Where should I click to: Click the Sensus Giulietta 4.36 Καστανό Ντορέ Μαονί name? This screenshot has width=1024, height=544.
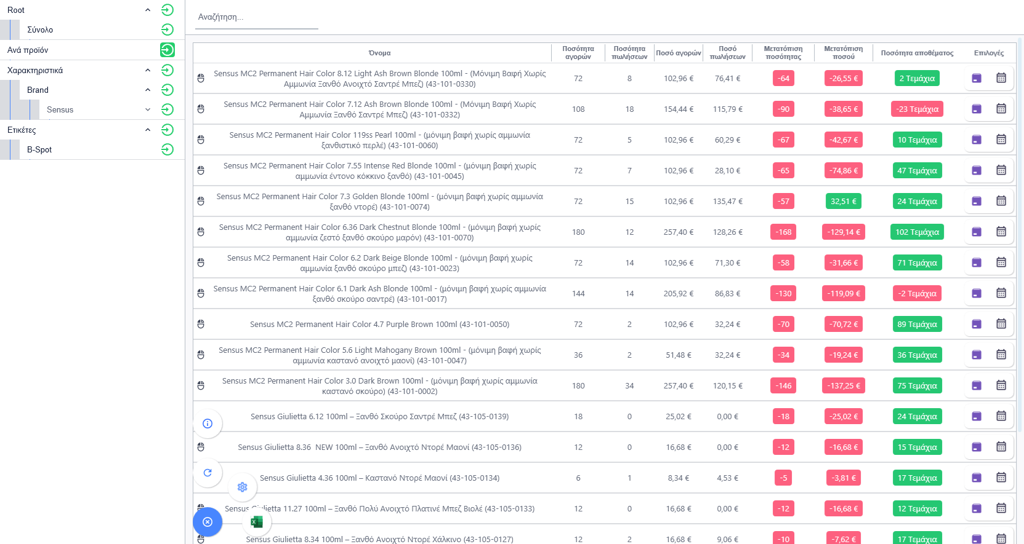click(x=379, y=478)
